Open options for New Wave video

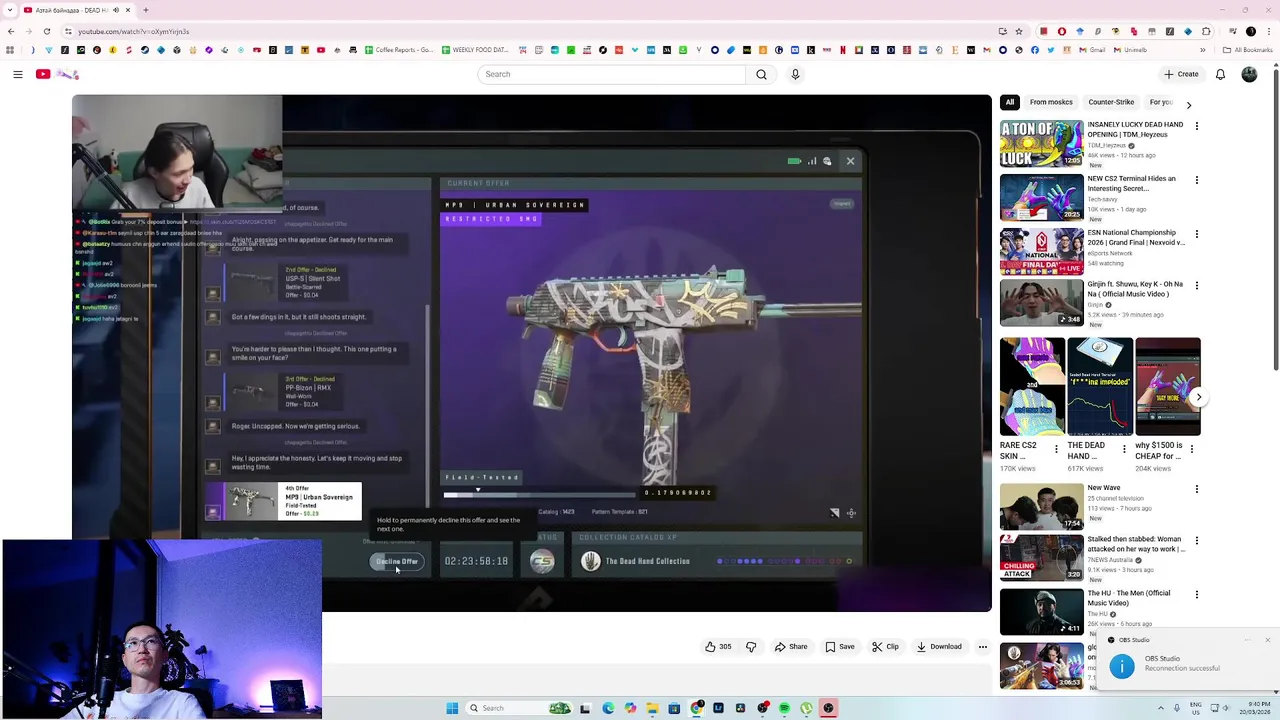click(1196, 489)
